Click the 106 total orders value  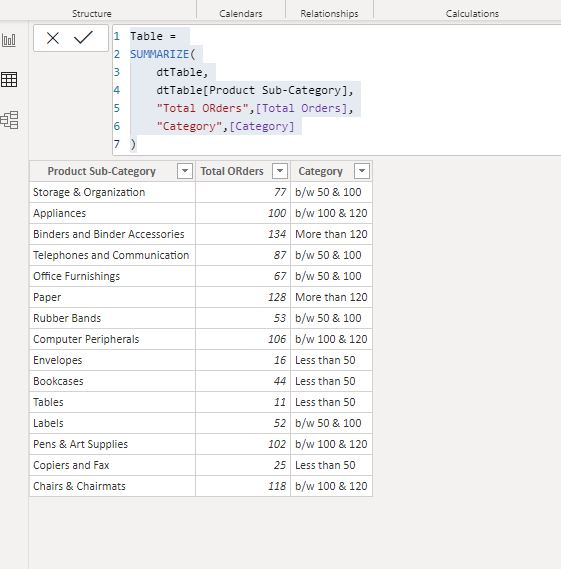(277, 339)
